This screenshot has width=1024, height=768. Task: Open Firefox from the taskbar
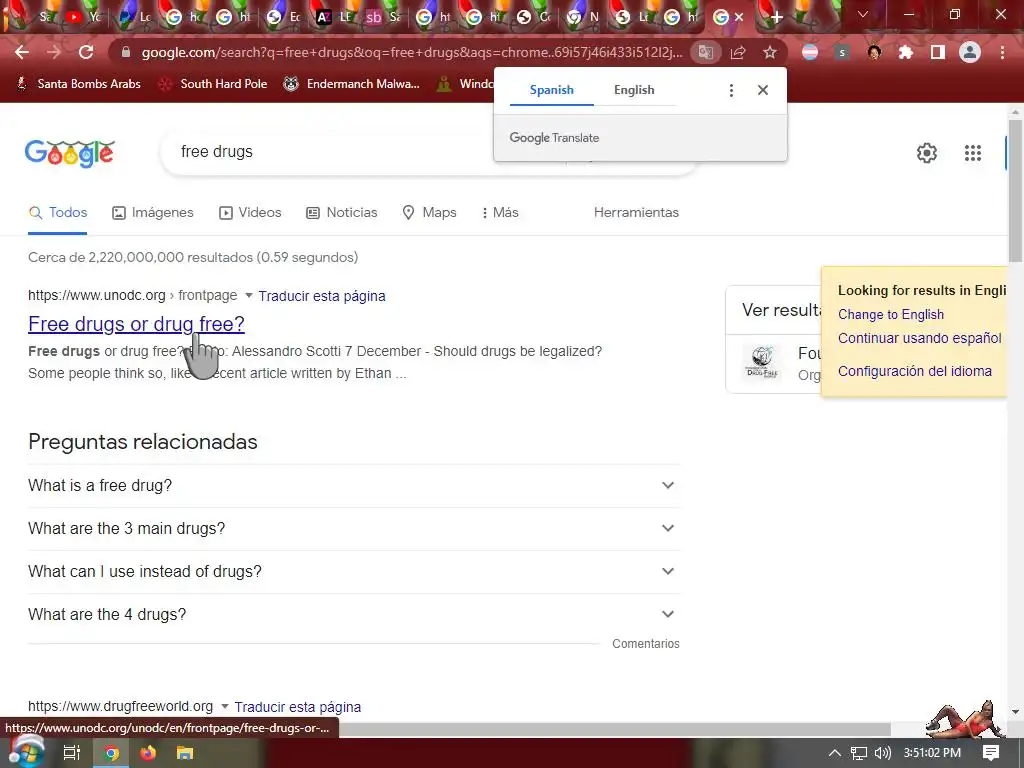(x=148, y=753)
